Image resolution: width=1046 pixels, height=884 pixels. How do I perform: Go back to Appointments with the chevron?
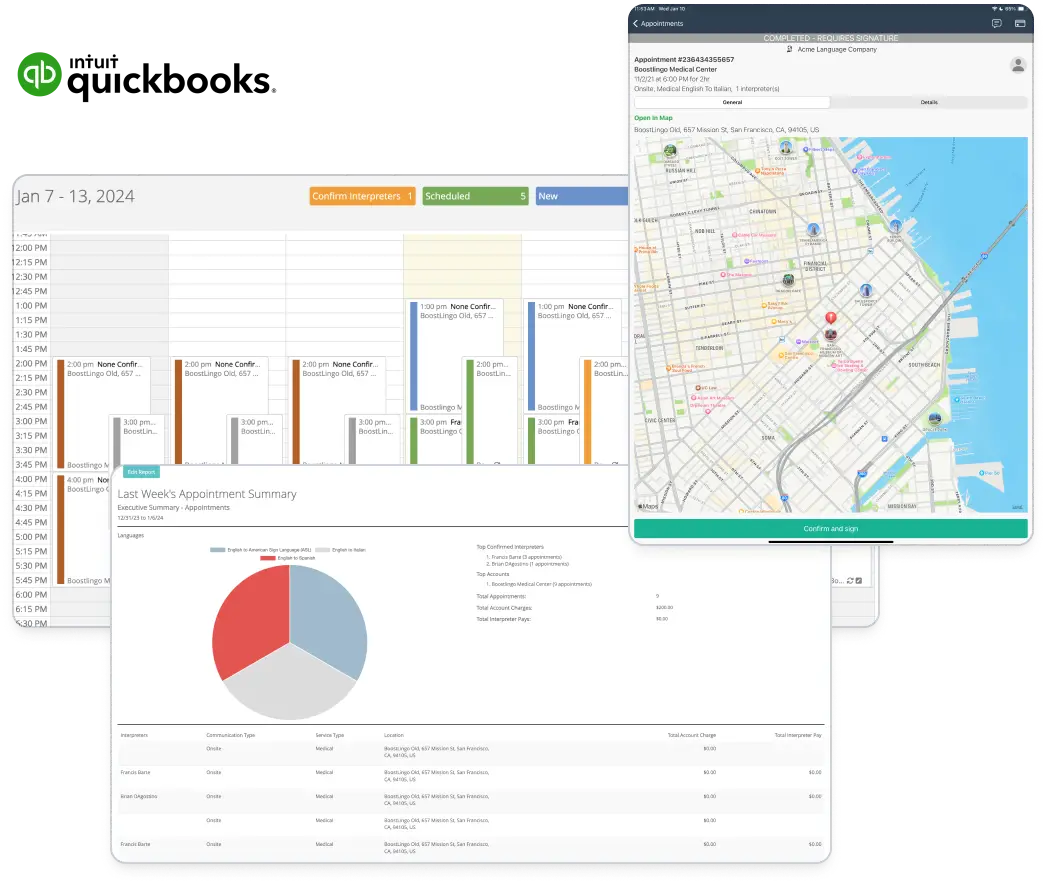tap(636, 23)
